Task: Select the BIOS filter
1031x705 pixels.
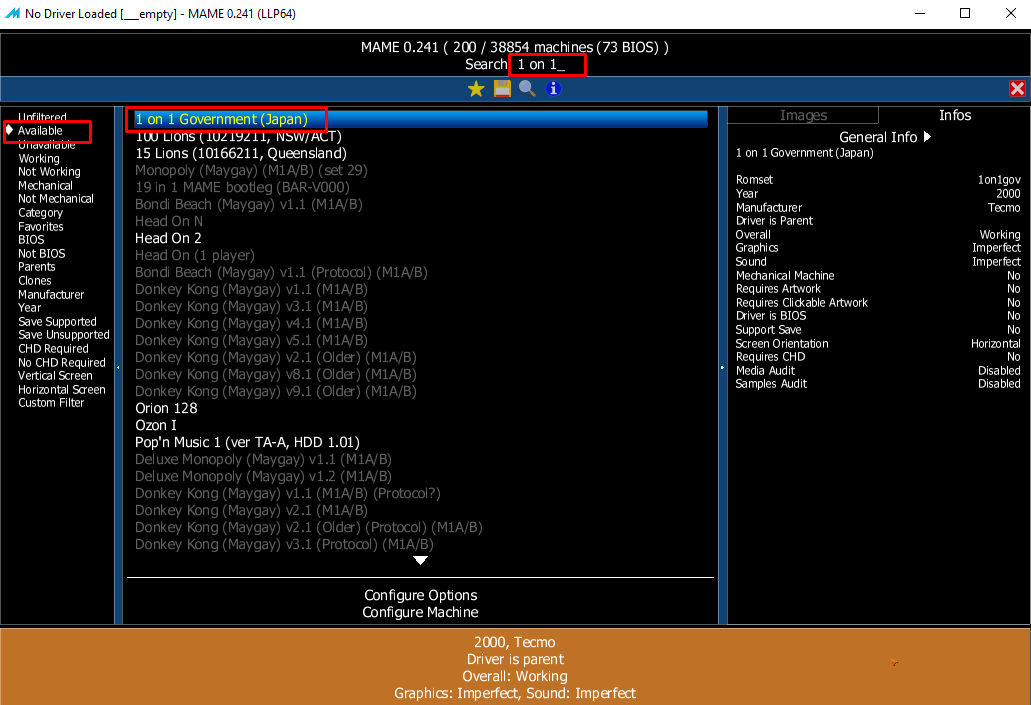Action: coord(31,239)
